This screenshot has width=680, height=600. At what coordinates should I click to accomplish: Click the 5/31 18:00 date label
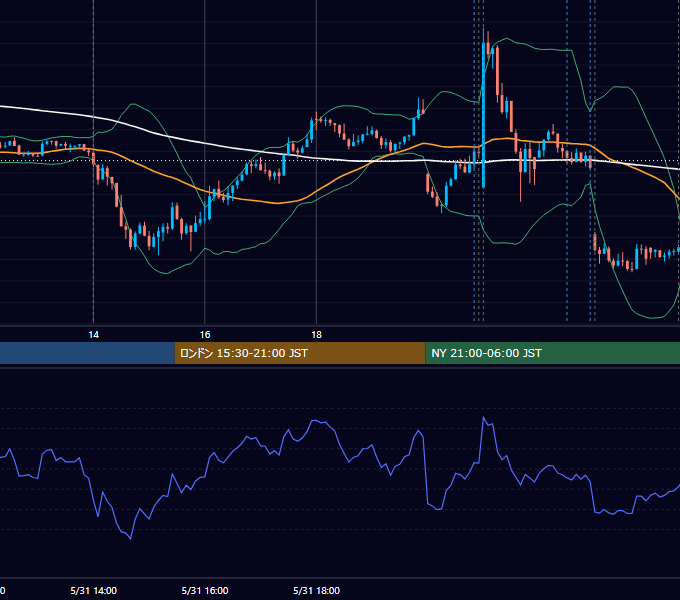pyautogui.click(x=317, y=590)
